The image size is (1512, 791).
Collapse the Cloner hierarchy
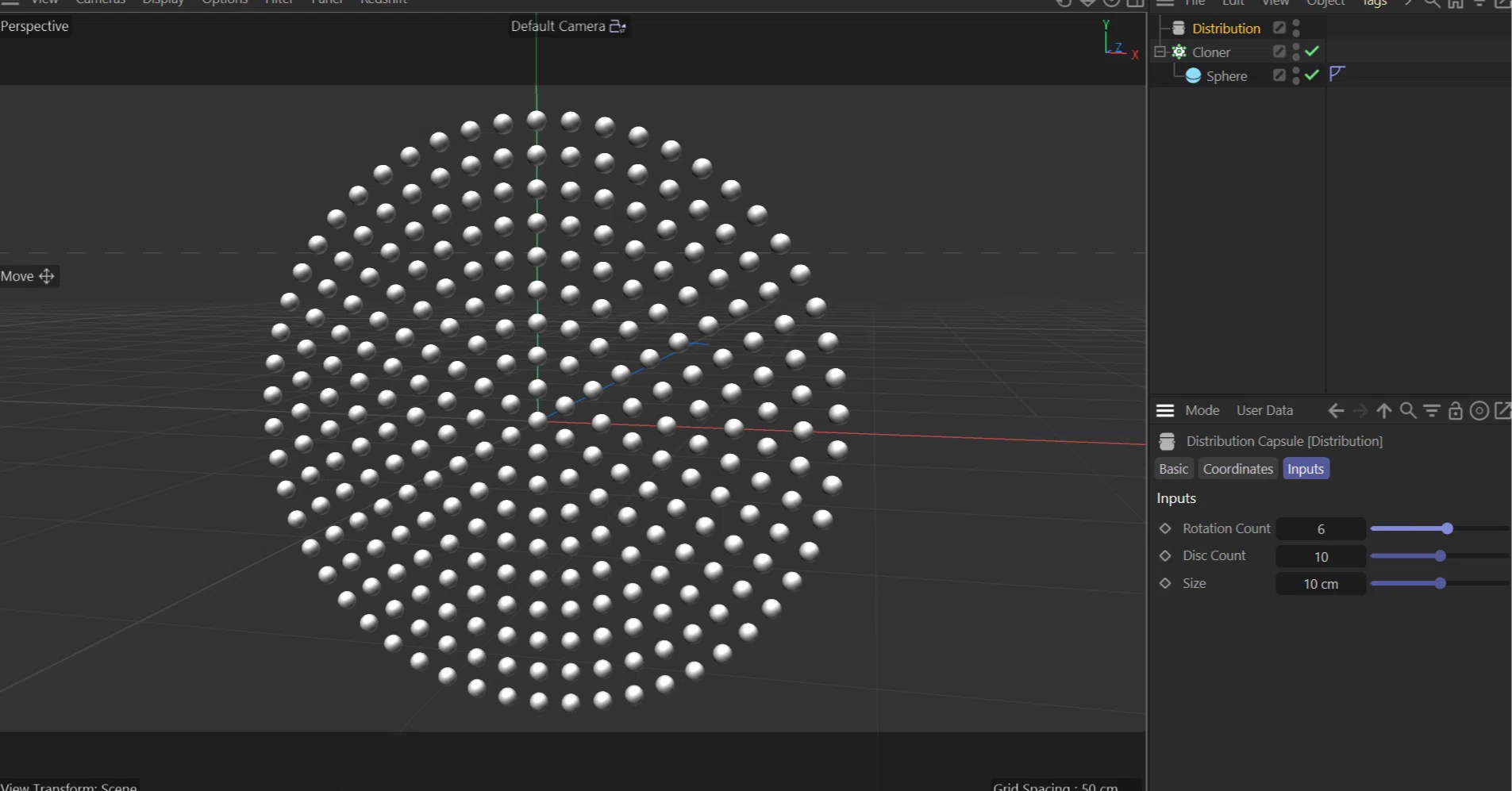1160,52
